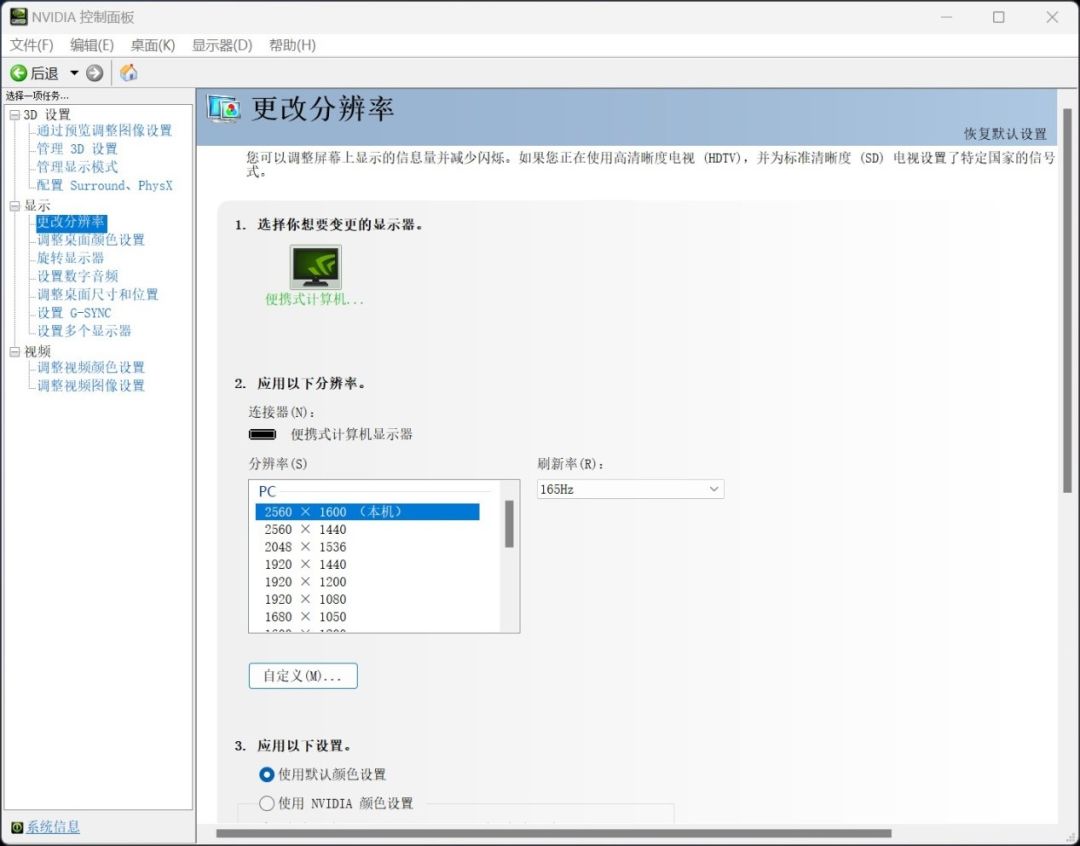Go to the Home icon in toolbar
Image resolution: width=1080 pixels, height=846 pixels.
point(128,72)
